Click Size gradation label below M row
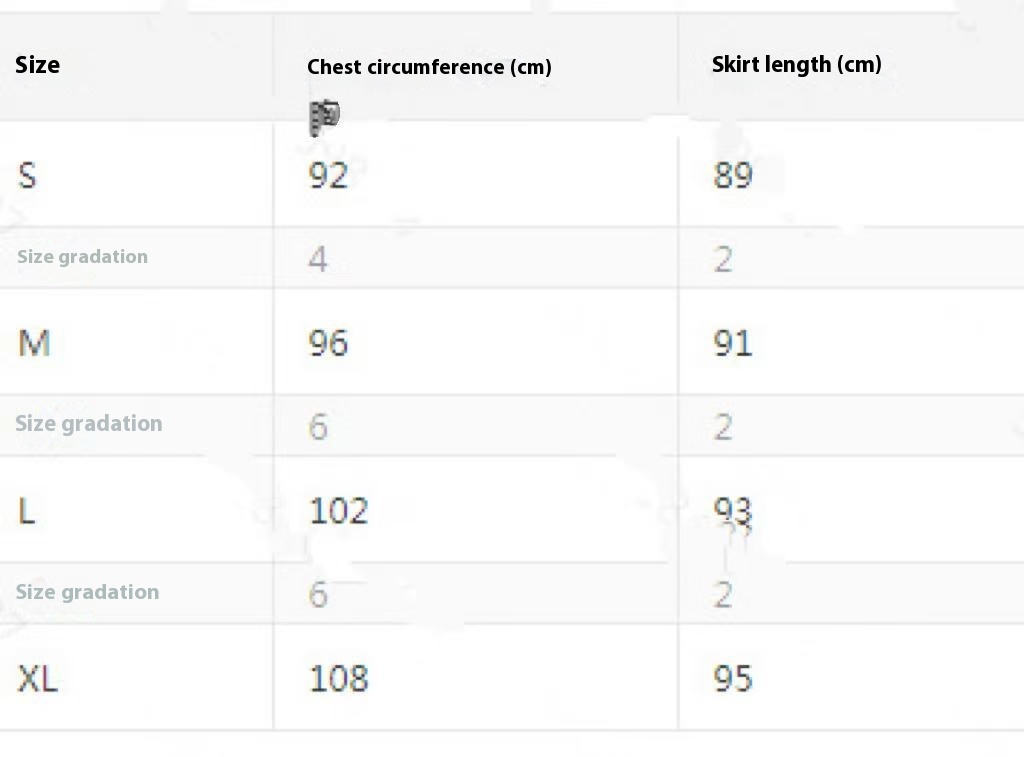Screen dimensions: 1024x757 89,424
